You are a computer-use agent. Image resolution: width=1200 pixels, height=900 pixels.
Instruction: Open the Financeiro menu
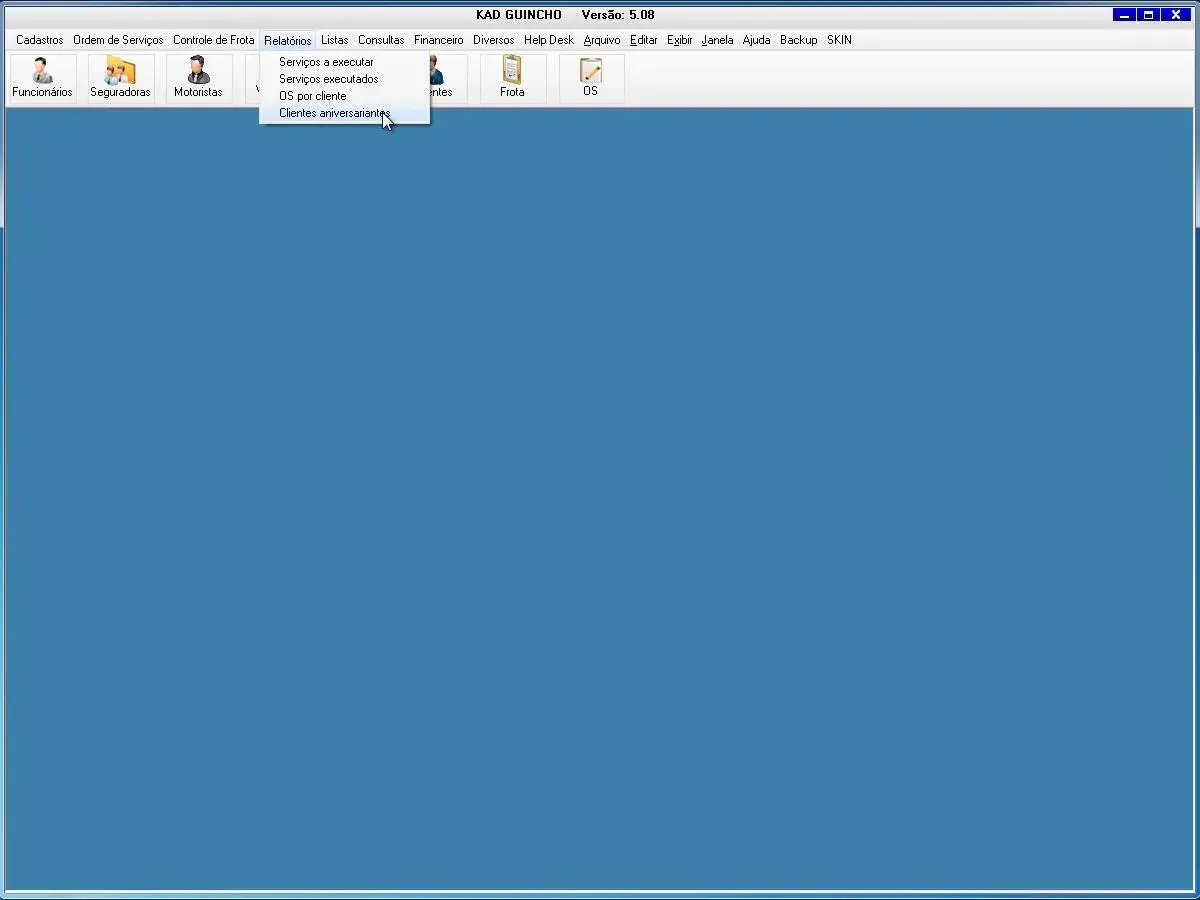coord(439,40)
